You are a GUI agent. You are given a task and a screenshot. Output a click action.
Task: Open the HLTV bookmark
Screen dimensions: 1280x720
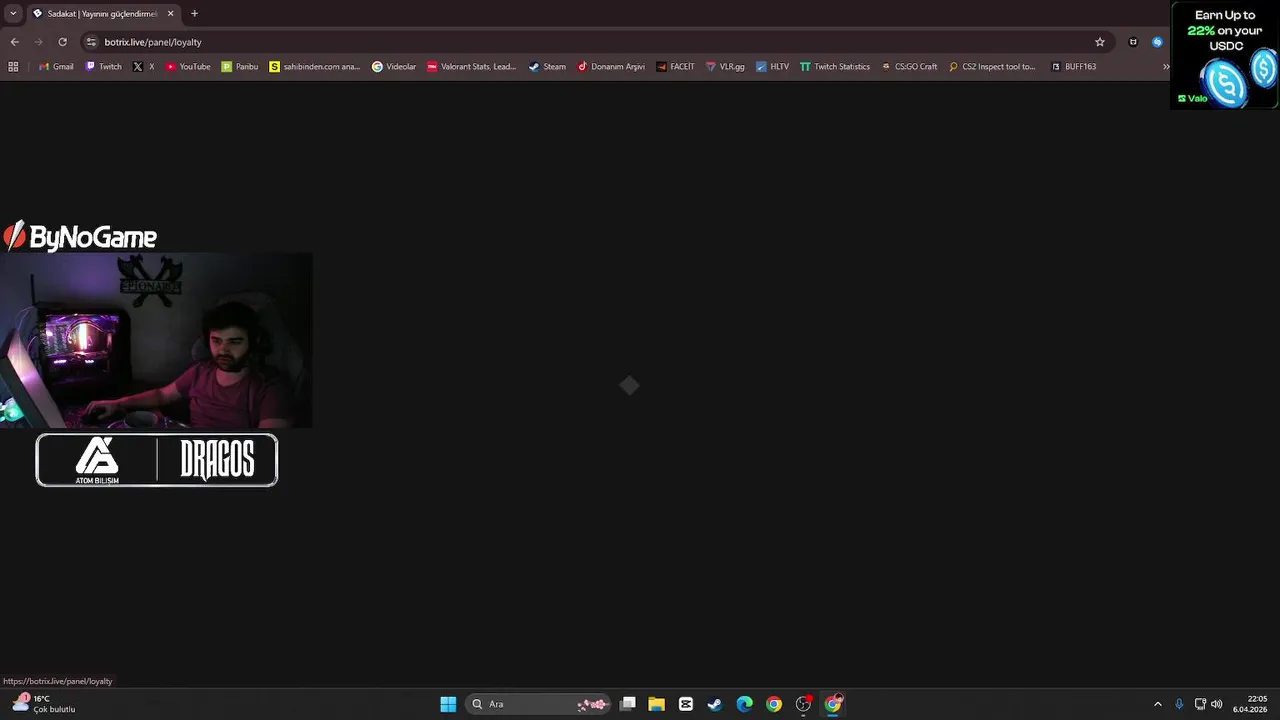coord(772,67)
